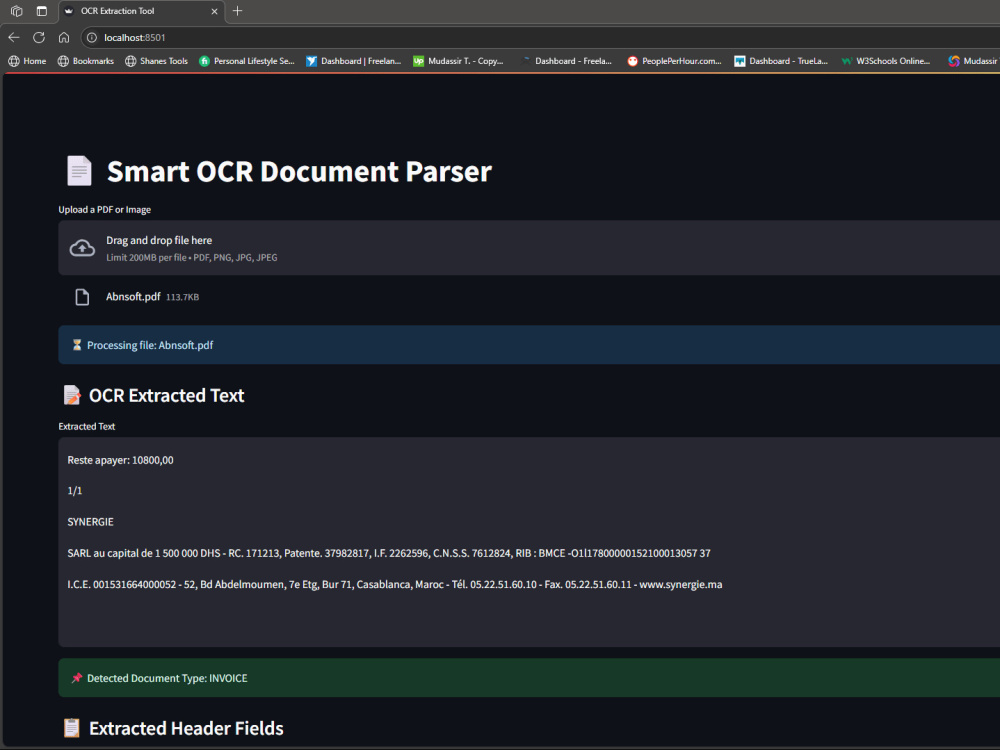Click the Reste apayer: 10800,00 line

click(121, 460)
